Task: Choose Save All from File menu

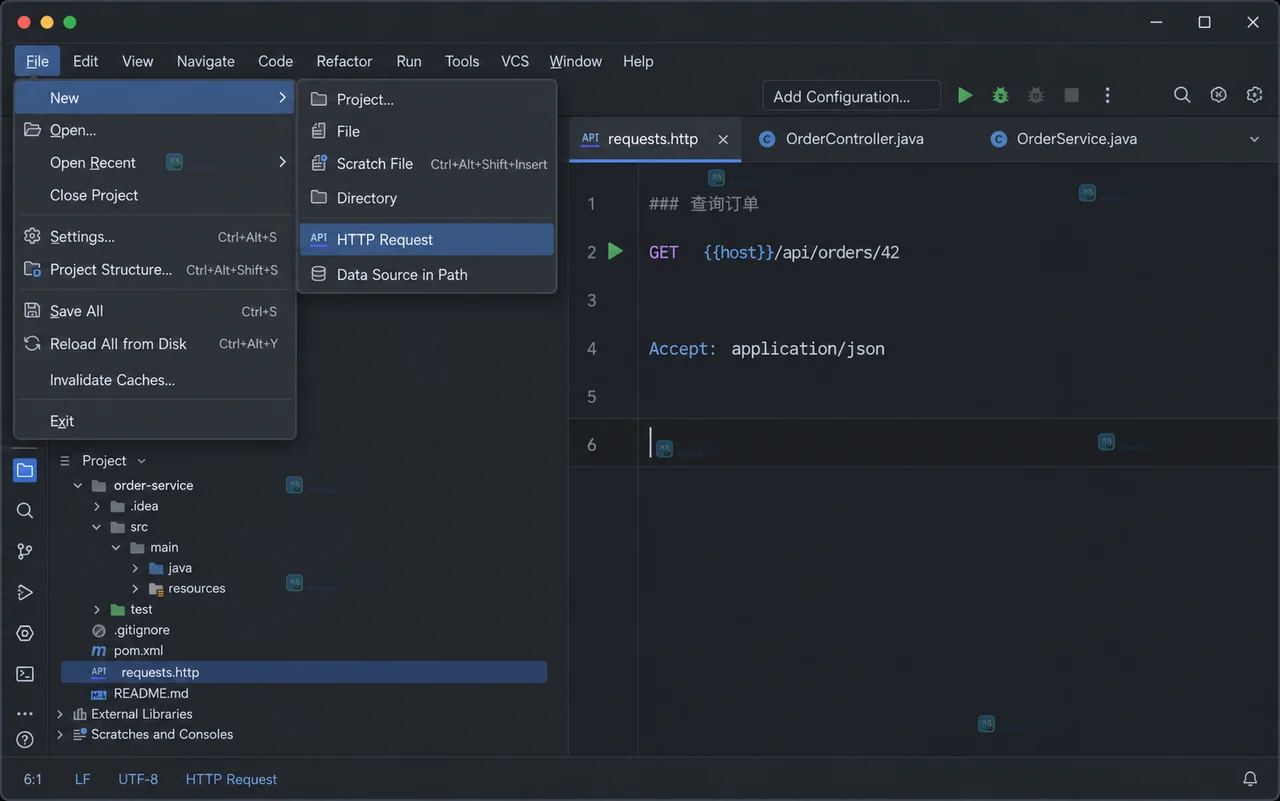Action: click(155, 311)
